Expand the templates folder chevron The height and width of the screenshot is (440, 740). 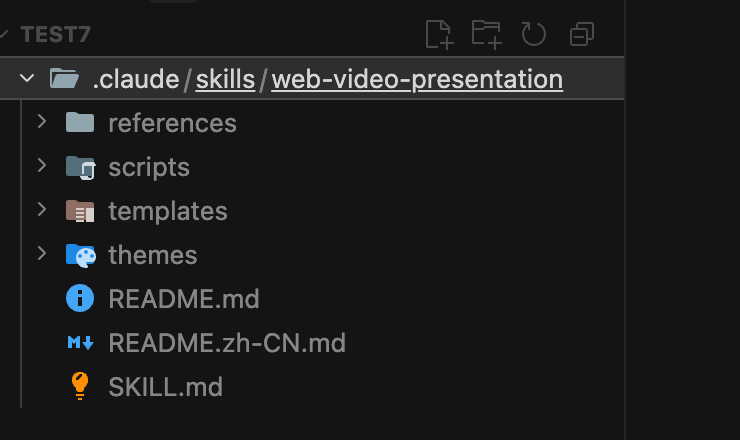click(x=42, y=210)
